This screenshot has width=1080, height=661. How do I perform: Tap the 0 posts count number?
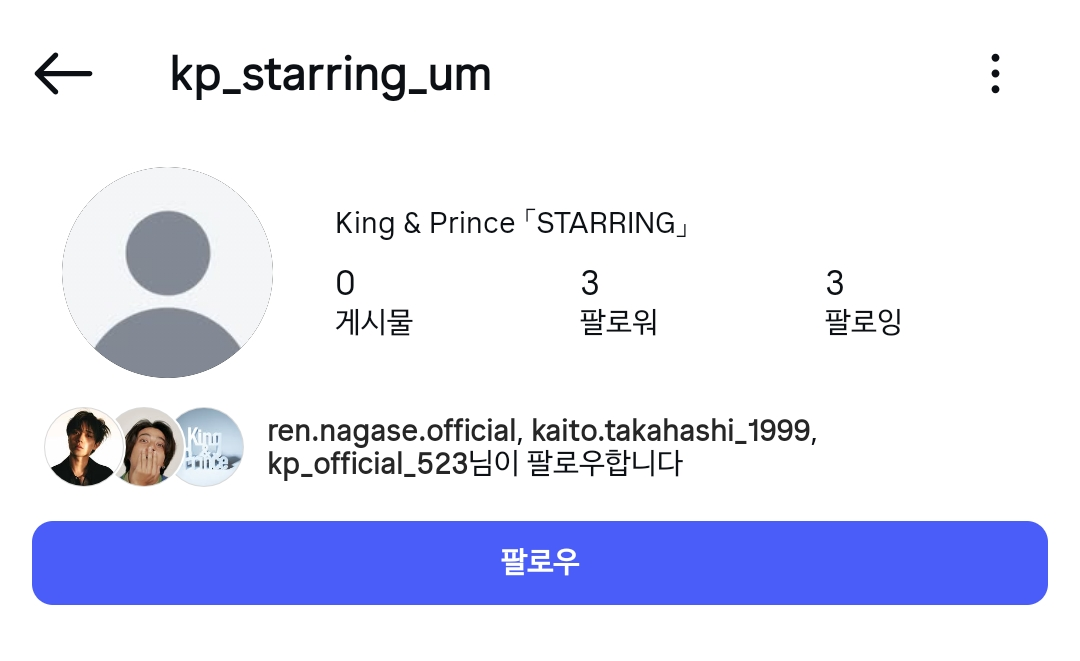345,284
